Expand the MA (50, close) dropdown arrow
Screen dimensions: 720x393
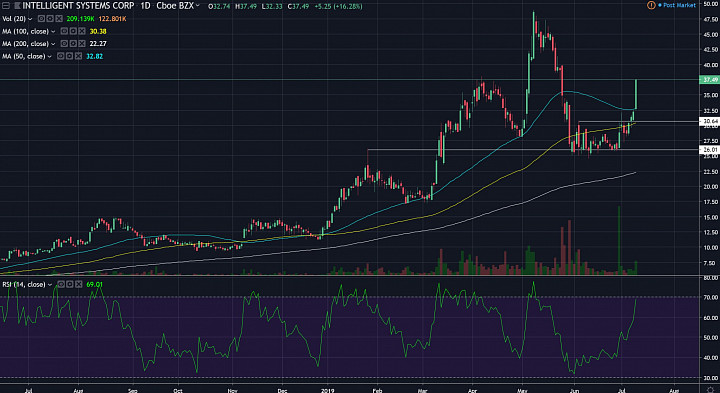[x=50, y=56]
